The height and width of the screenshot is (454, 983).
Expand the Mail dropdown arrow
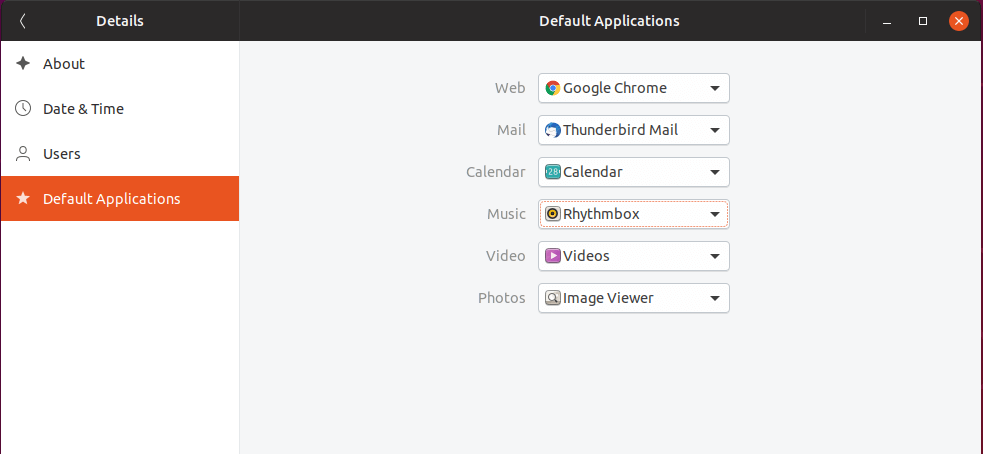pyautogui.click(x=715, y=130)
